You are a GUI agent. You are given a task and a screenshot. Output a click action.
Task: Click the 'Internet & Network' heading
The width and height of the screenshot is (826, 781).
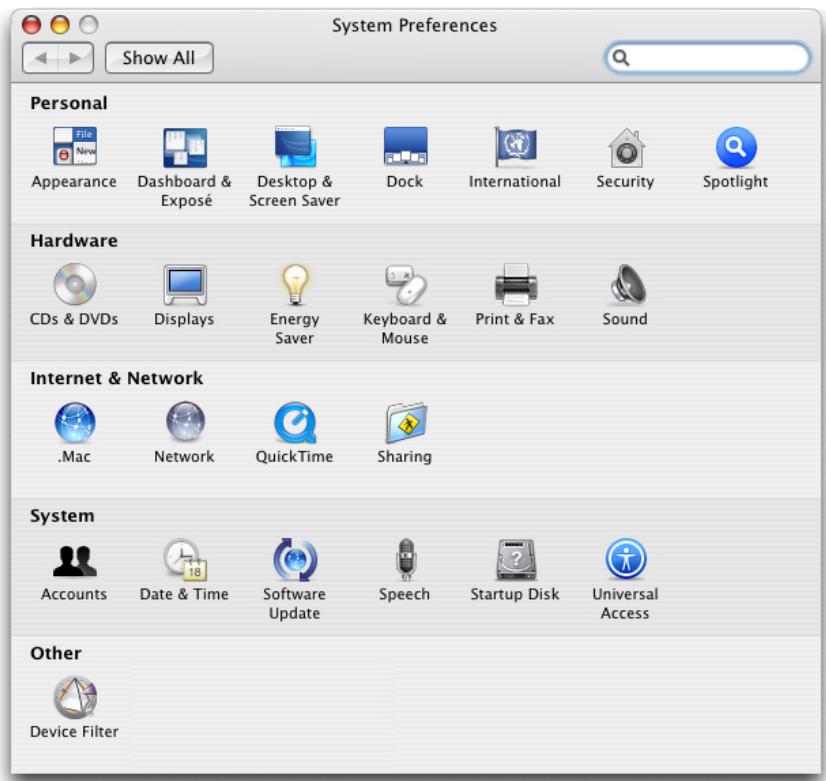pyautogui.click(x=116, y=378)
